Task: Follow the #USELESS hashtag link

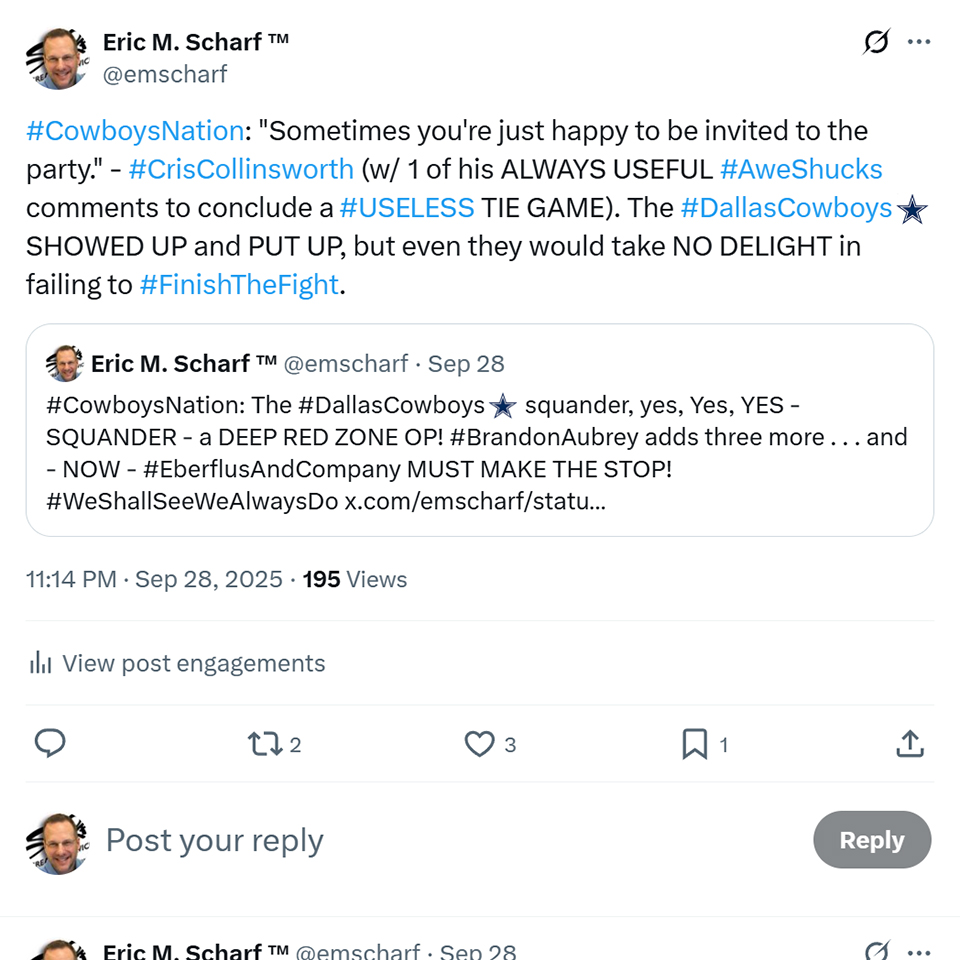Action: [x=407, y=207]
